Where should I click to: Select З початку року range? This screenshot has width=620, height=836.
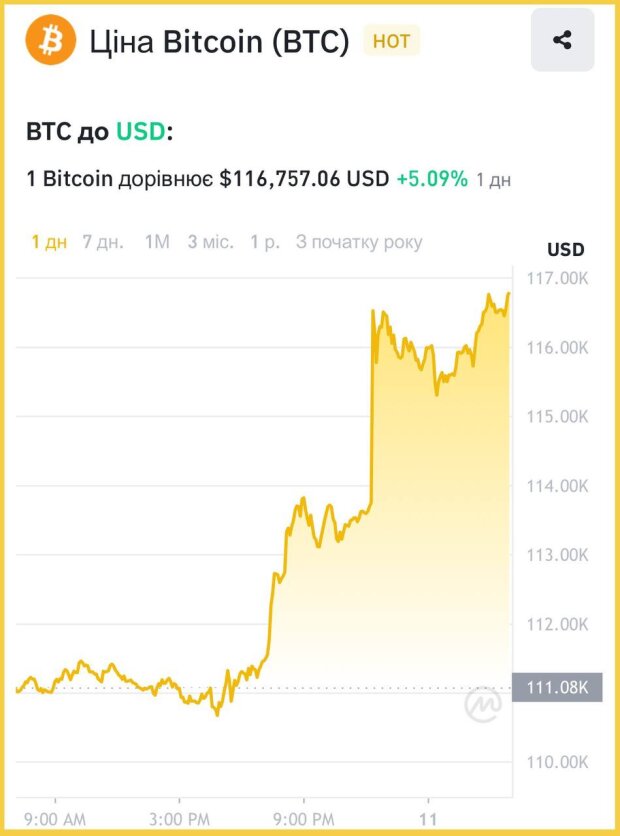[x=359, y=242]
